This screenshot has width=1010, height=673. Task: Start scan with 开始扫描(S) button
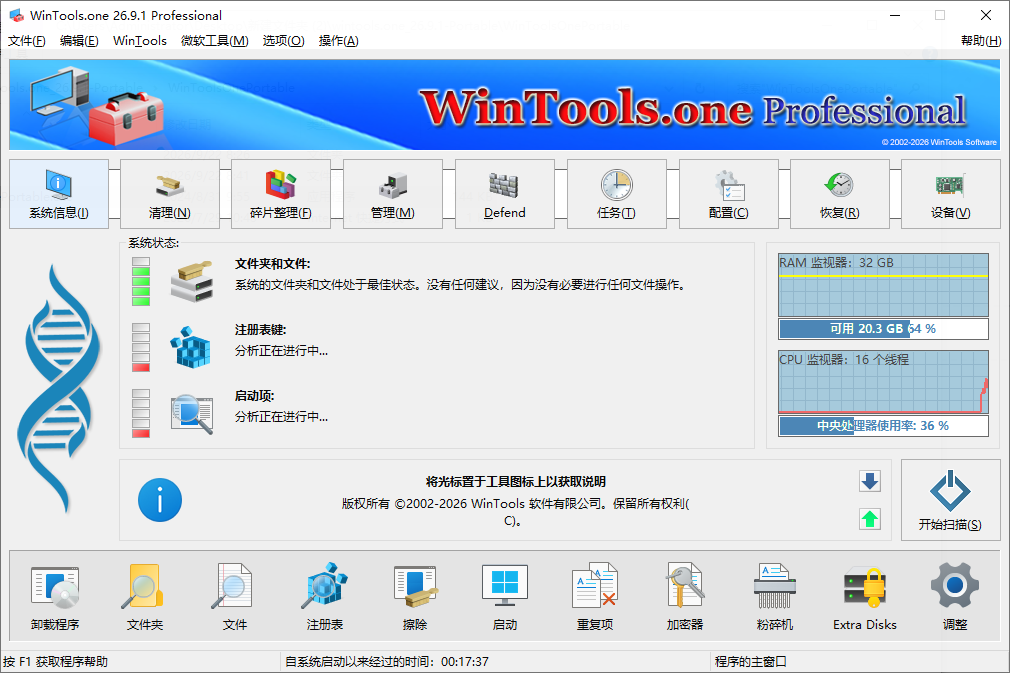(x=951, y=500)
